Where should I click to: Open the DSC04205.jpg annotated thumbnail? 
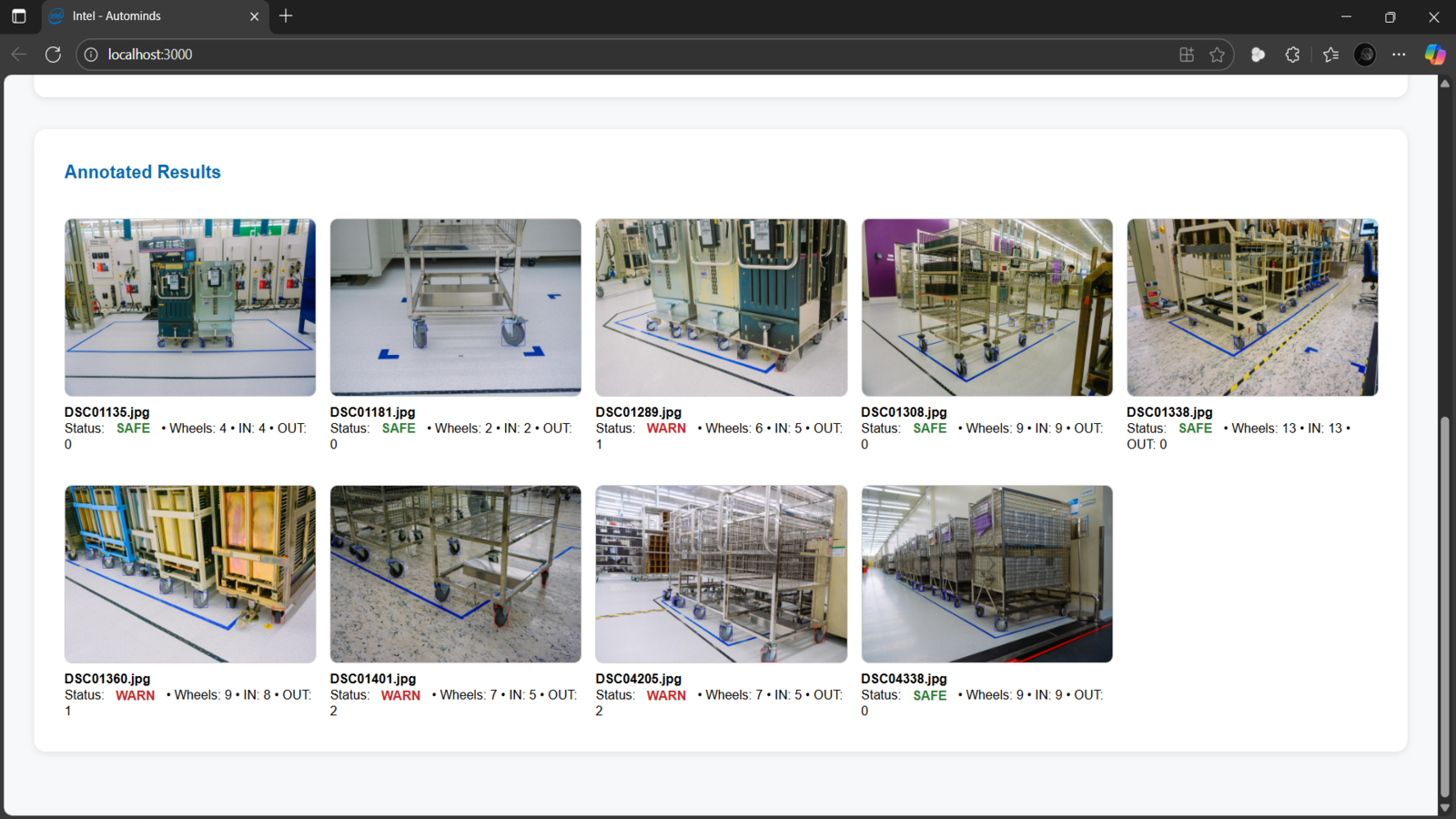click(x=722, y=574)
